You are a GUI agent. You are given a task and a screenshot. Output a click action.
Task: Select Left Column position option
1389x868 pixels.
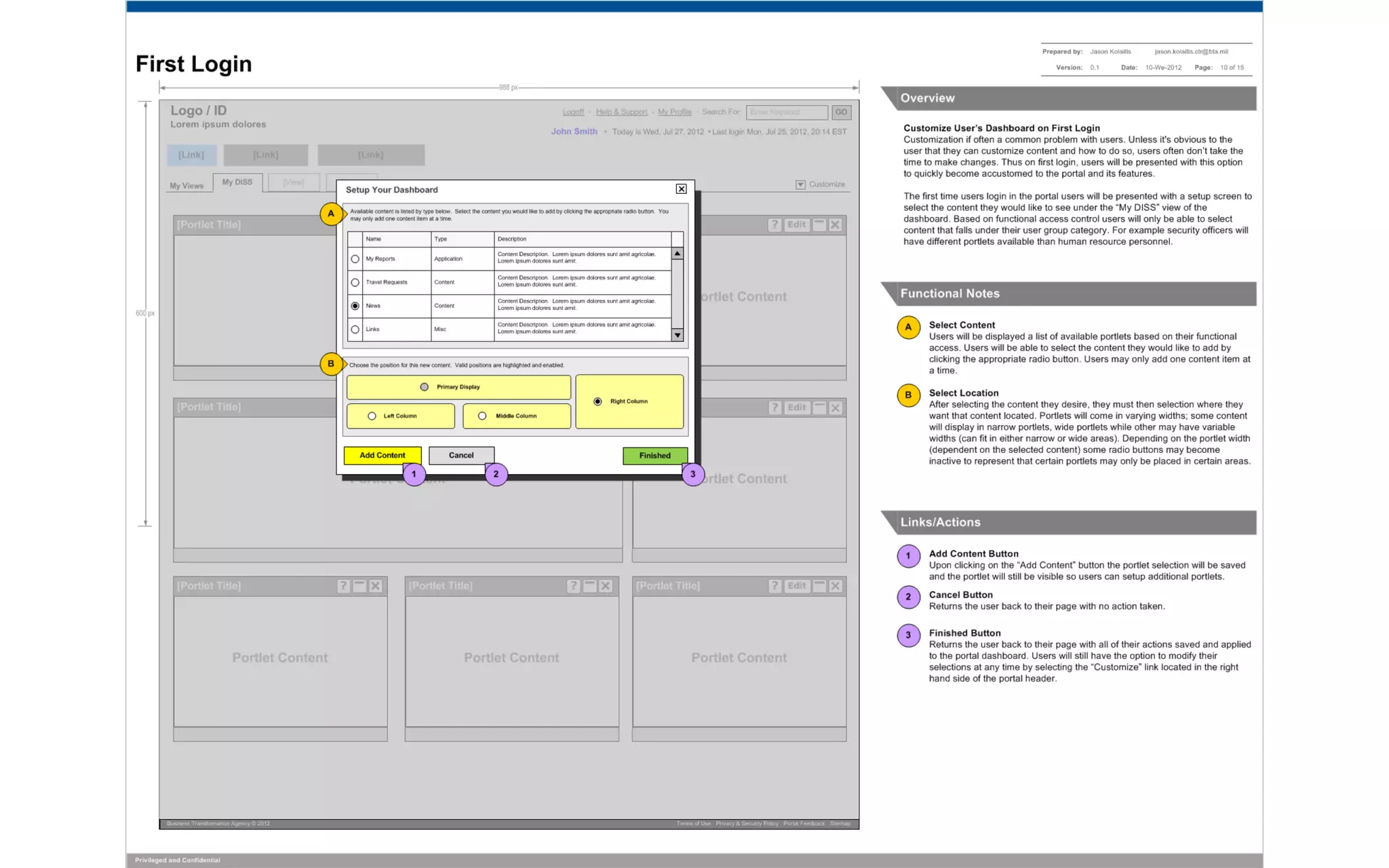tap(372, 416)
